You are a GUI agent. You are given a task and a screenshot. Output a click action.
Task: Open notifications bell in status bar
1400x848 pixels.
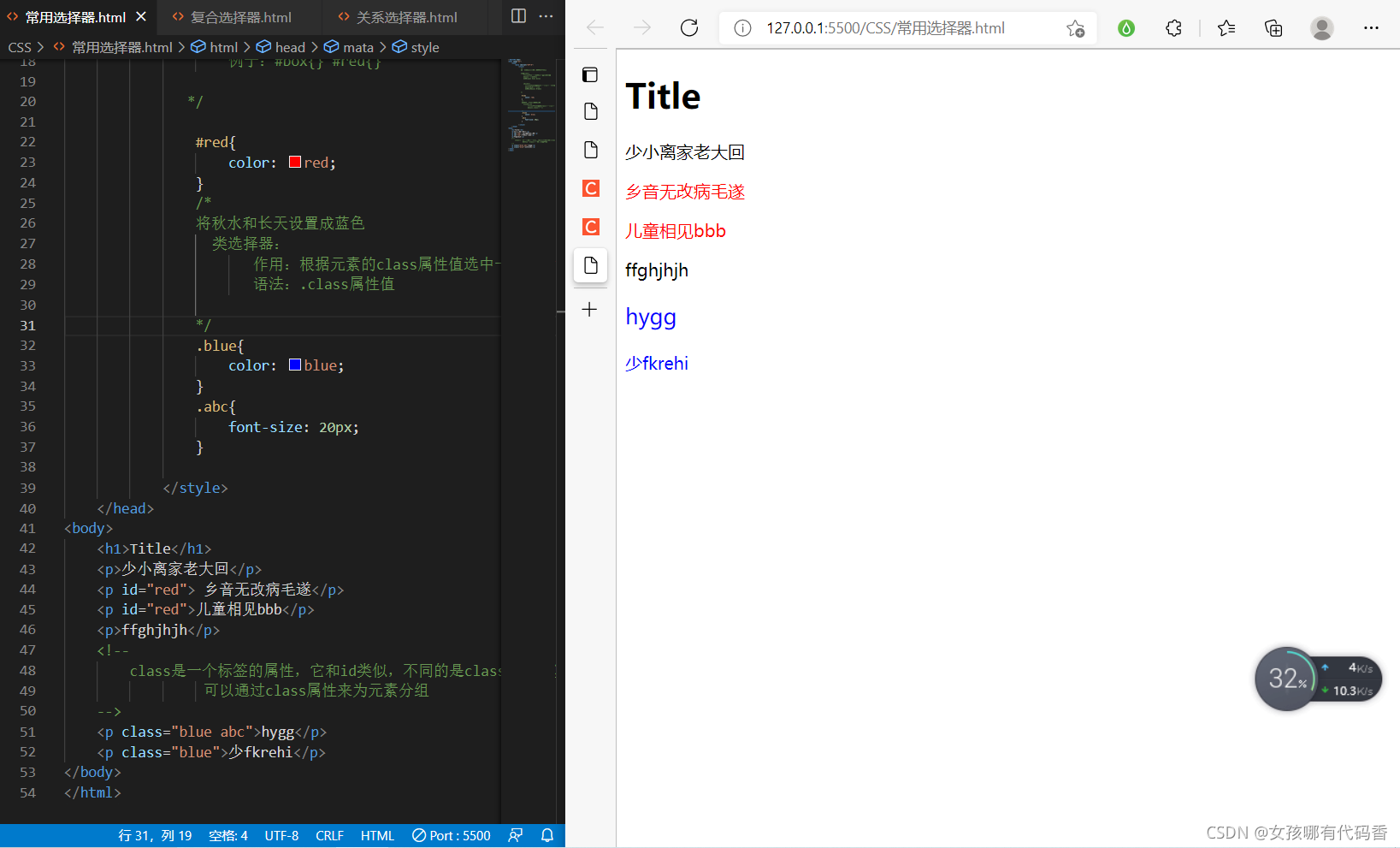[547, 835]
